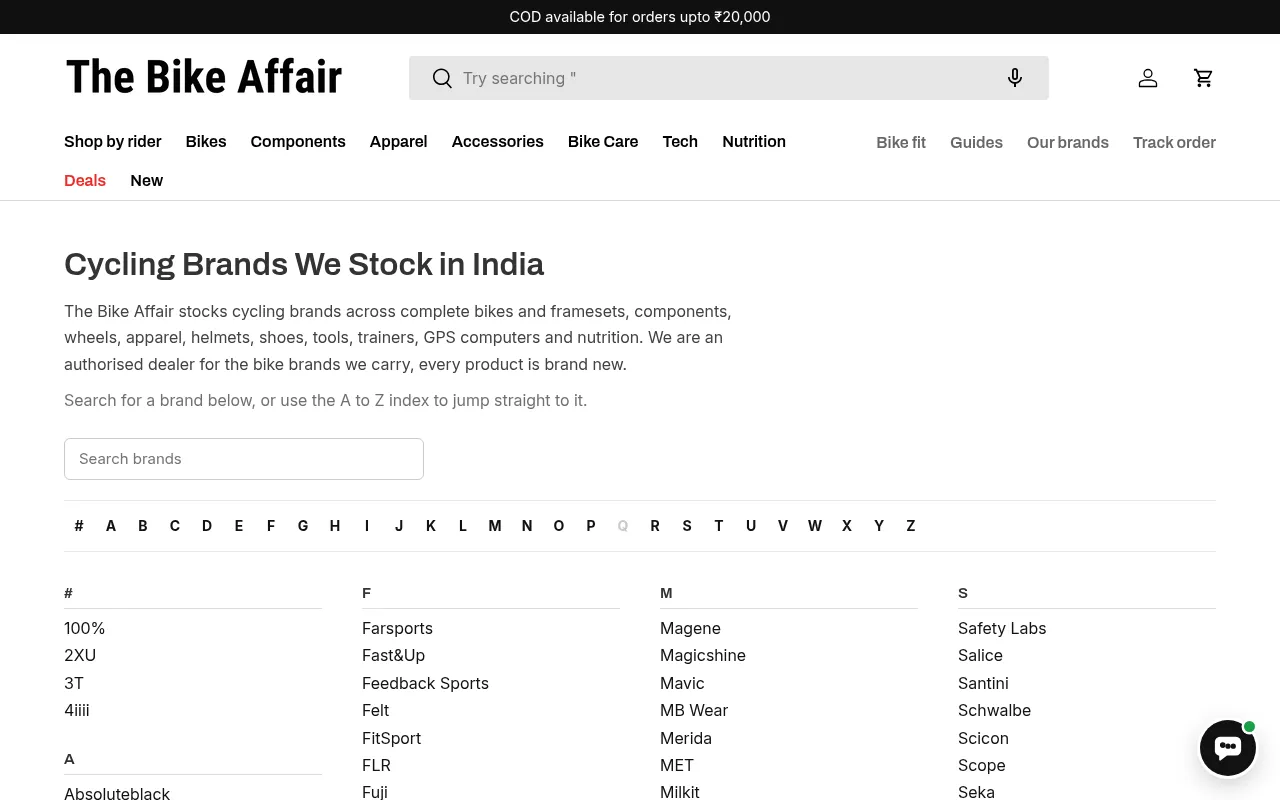1280x800 pixels.
Task: Jump to brands under letter A
Action: [111, 526]
